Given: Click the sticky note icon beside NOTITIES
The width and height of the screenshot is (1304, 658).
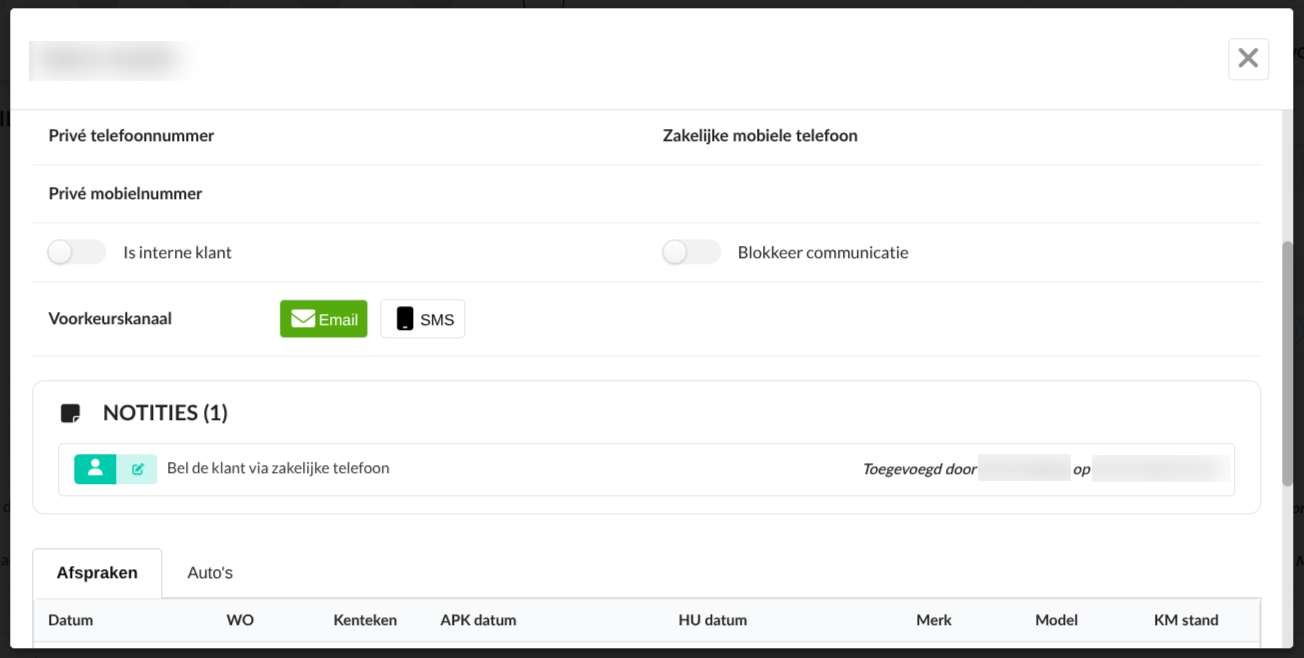Looking at the screenshot, I should tap(70, 413).
